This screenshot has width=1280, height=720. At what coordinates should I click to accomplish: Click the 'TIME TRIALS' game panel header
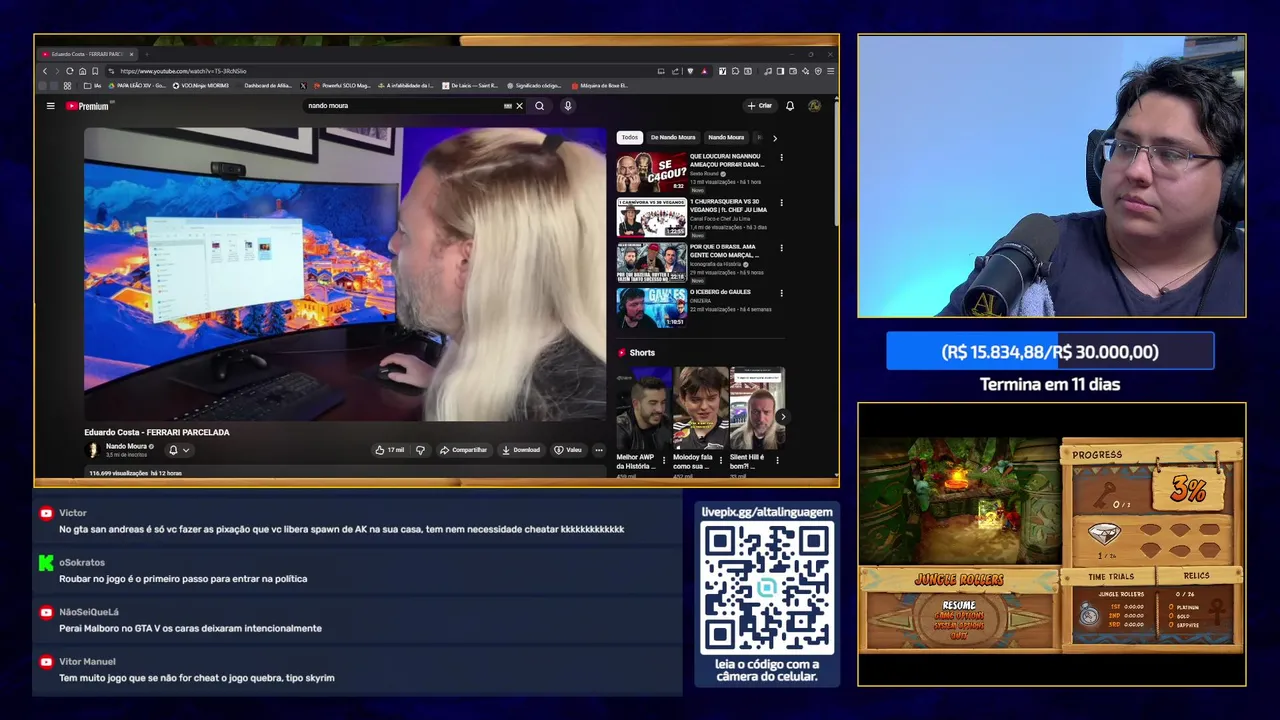tap(1111, 576)
